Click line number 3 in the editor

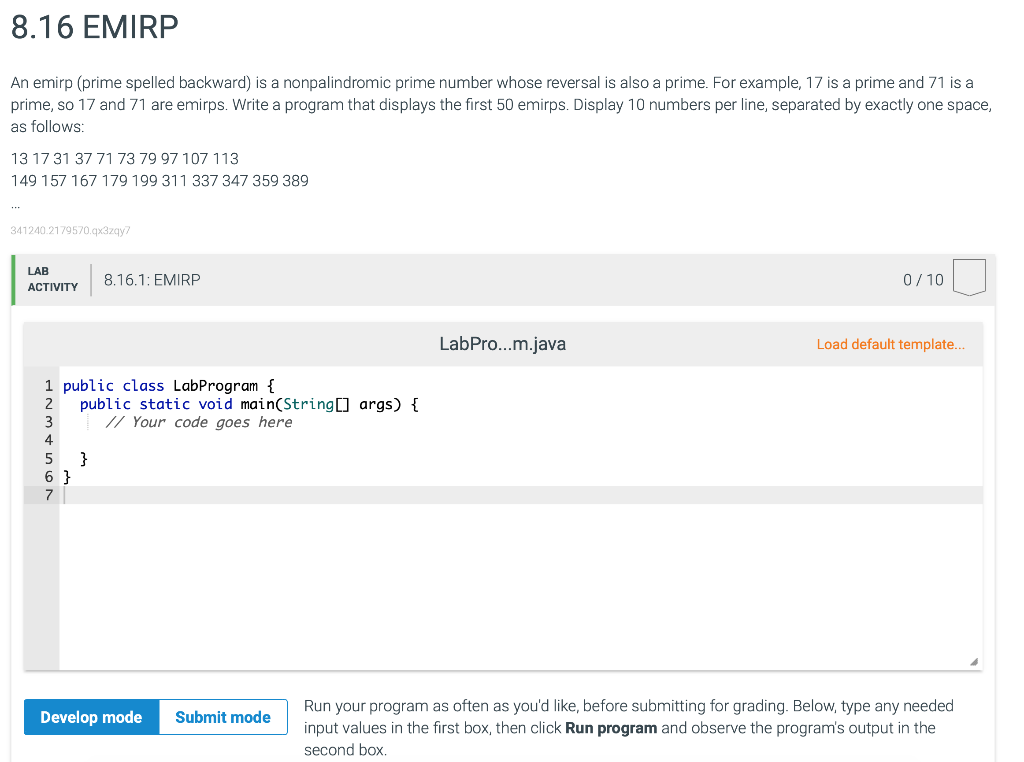pyautogui.click(x=48, y=422)
